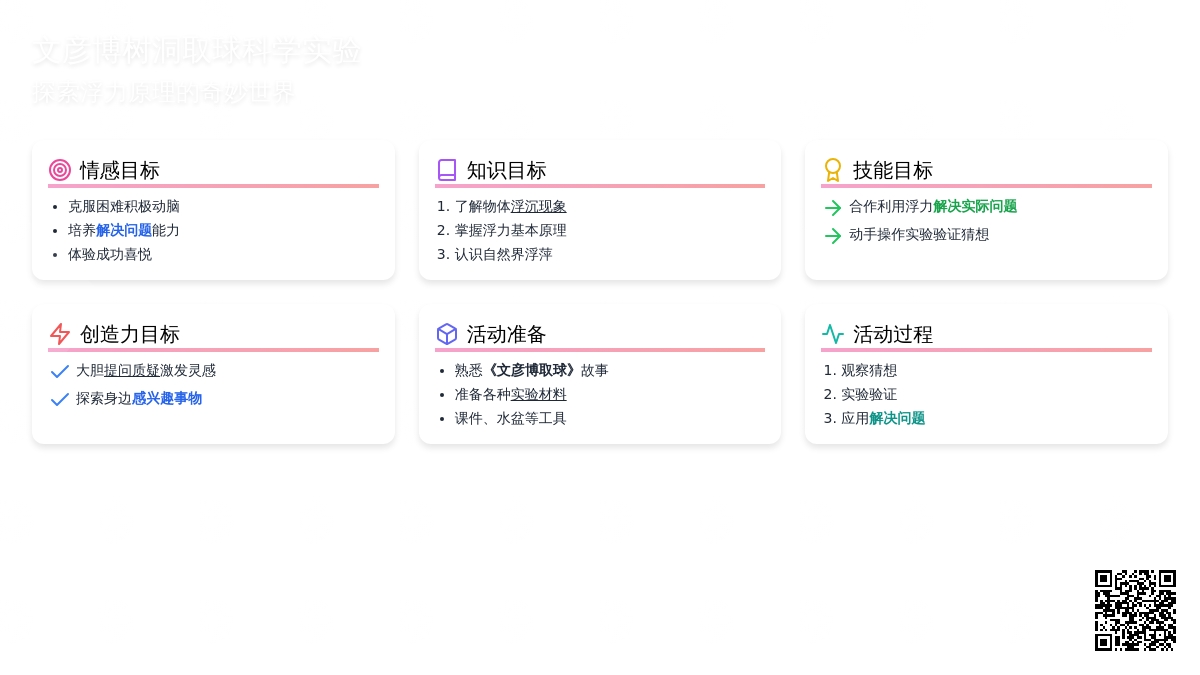Click the green arrow before 合作利用浮力
The width and height of the screenshot is (1200, 675).
pyautogui.click(x=833, y=208)
